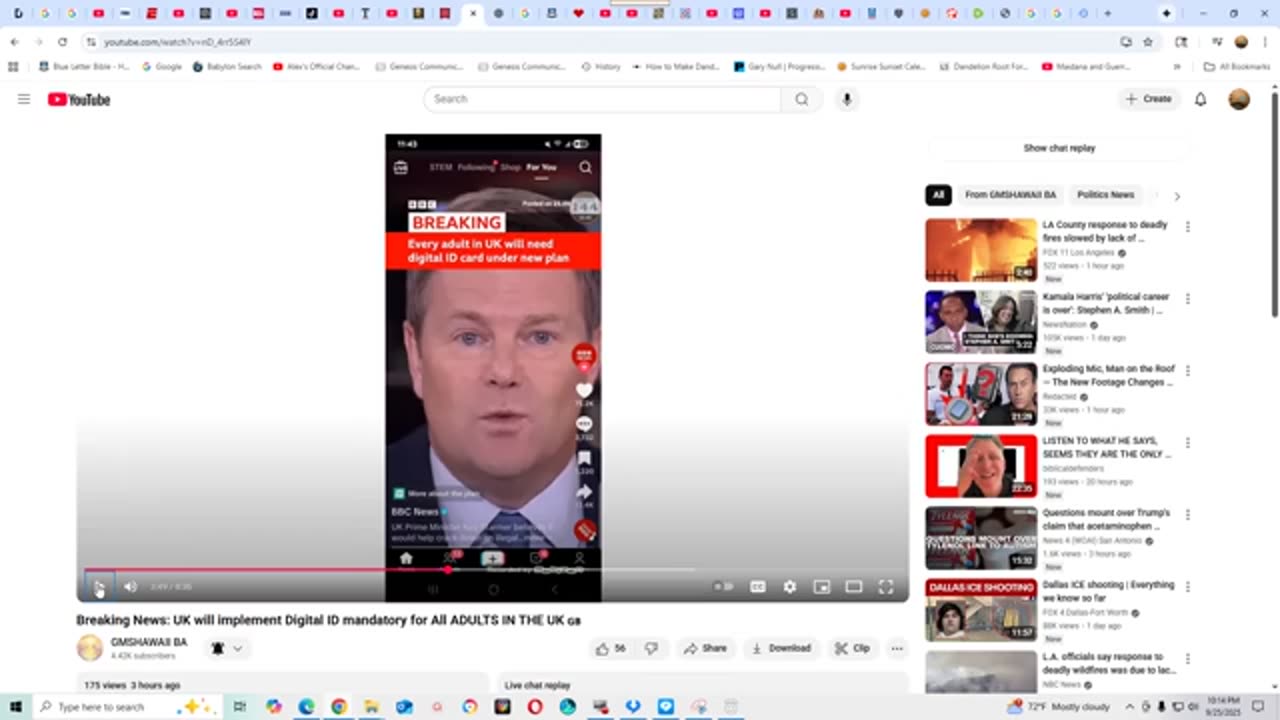Open options for Kamala Harris video
This screenshot has width=1280, height=720.
(x=1188, y=299)
